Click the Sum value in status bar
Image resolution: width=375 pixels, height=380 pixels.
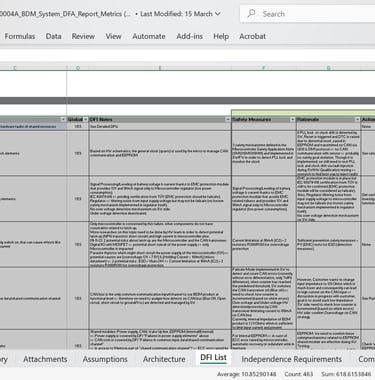(x=346, y=374)
